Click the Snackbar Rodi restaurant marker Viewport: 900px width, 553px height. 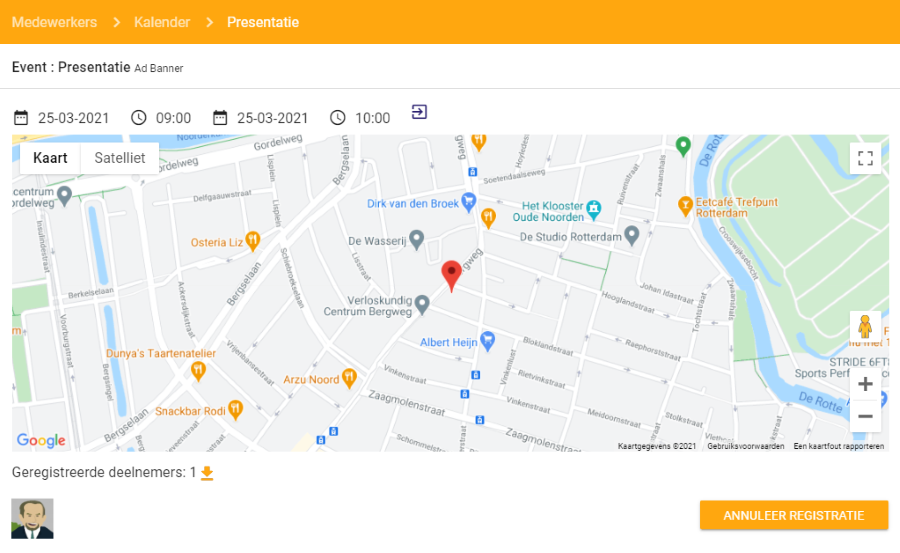coord(235,410)
